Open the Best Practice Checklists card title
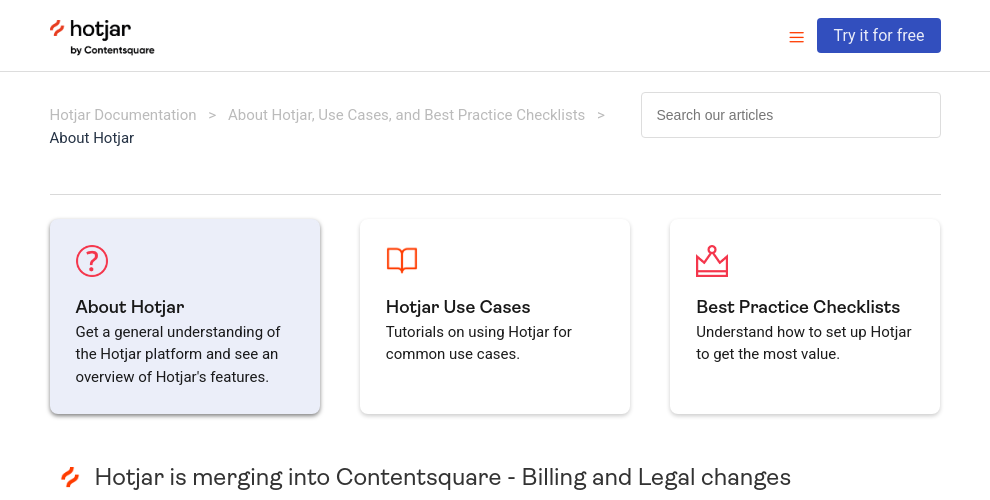The height and width of the screenshot is (500, 990). tap(798, 307)
